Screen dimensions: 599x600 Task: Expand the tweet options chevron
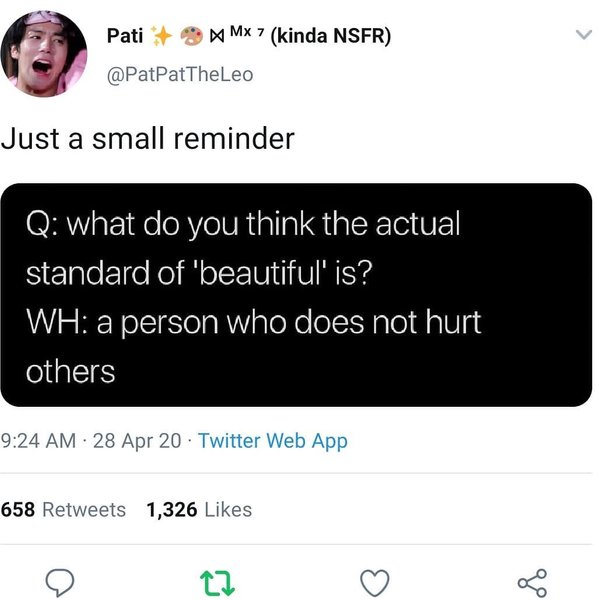coord(583,35)
